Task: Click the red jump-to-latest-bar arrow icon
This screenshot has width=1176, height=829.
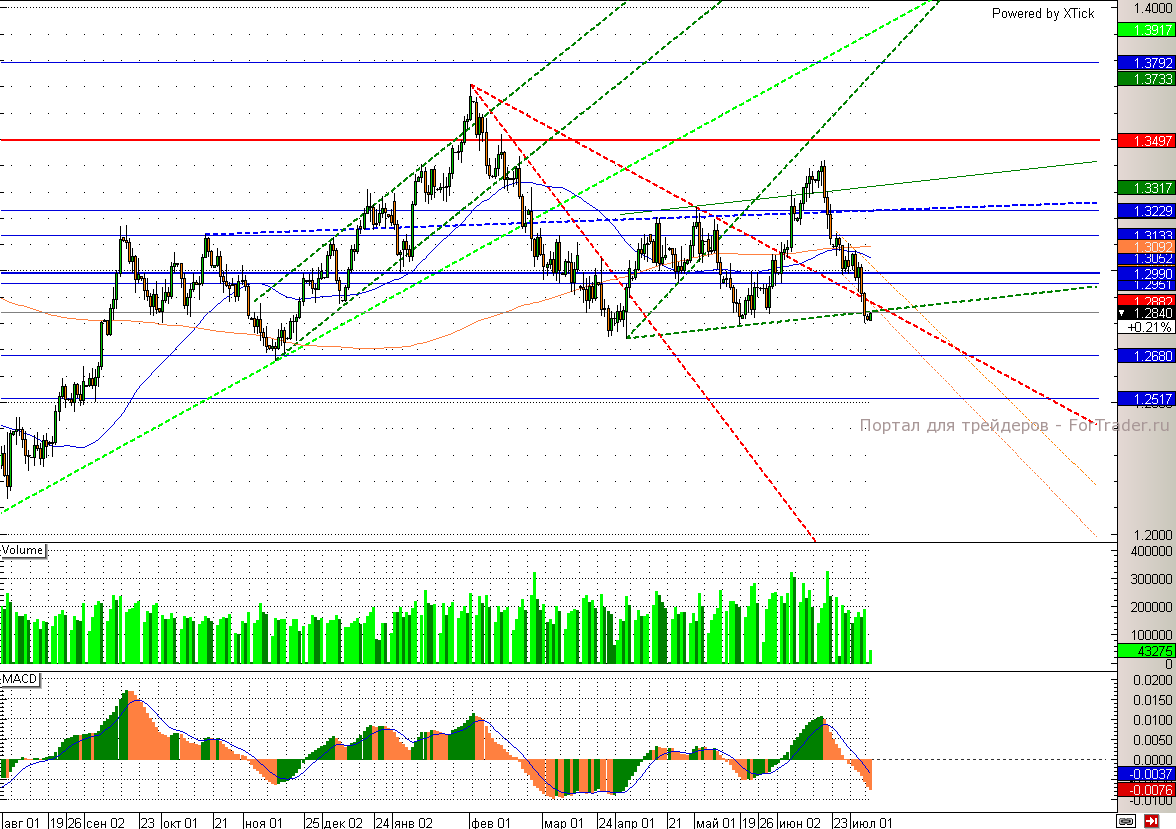Action: click(x=1151, y=821)
